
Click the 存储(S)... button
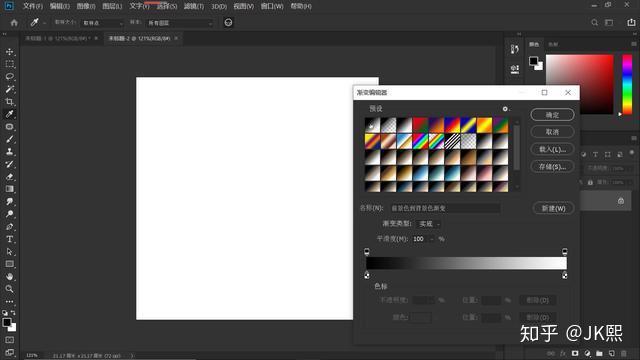pyautogui.click(x=552, y=167)
